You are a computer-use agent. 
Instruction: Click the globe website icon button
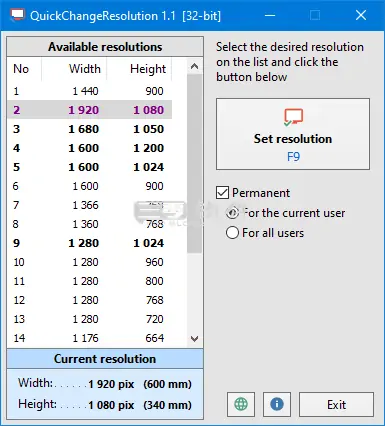click(241, 404)
